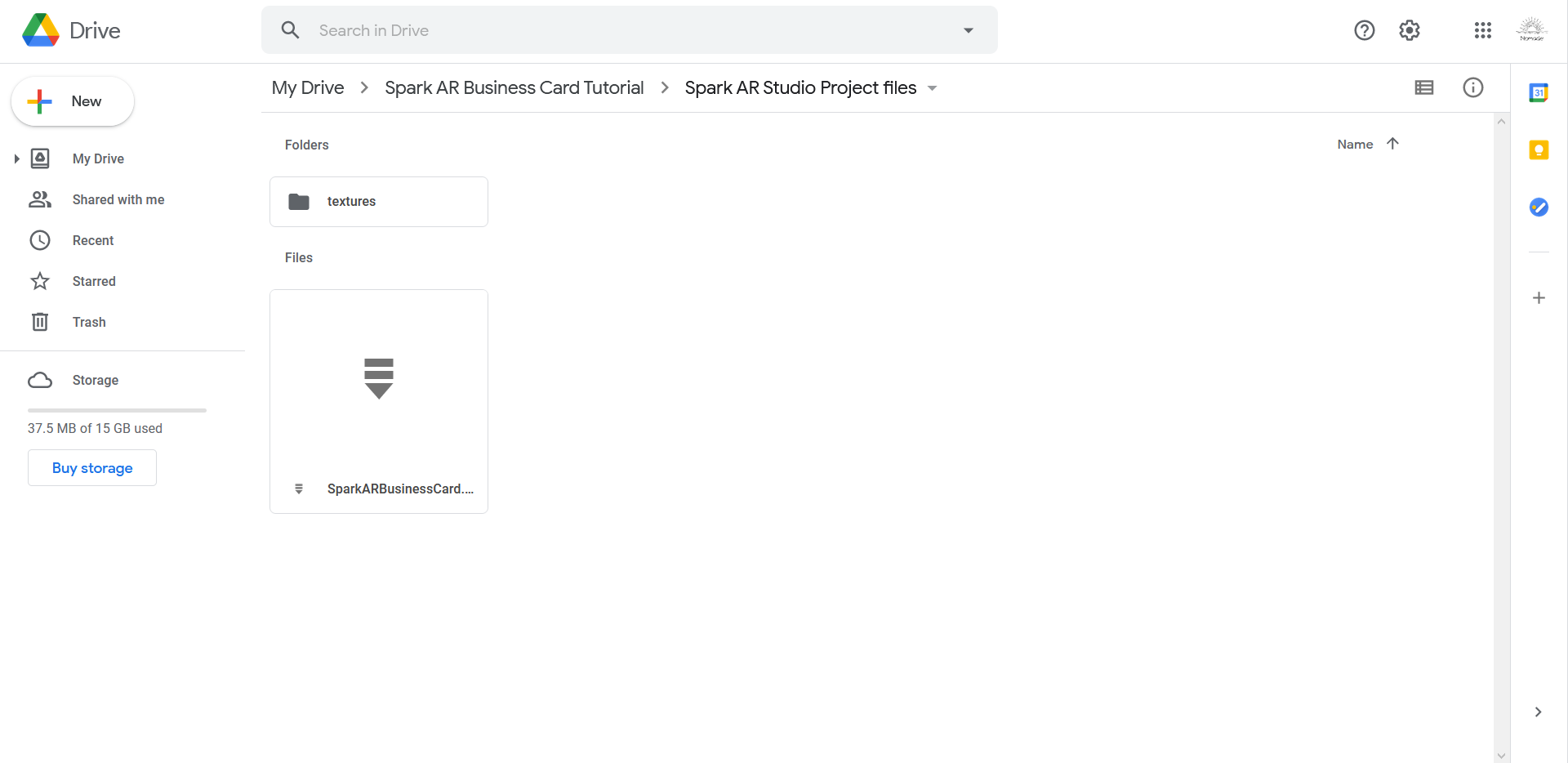Open search options dropdown arrow
The image size is (1568, 763).
tap(969, 30)
